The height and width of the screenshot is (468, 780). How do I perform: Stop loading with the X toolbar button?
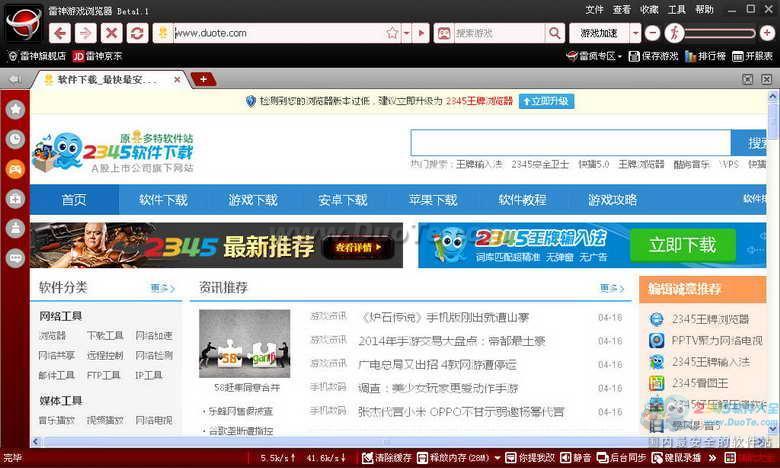pyautogui.click(x=111, y=33)
